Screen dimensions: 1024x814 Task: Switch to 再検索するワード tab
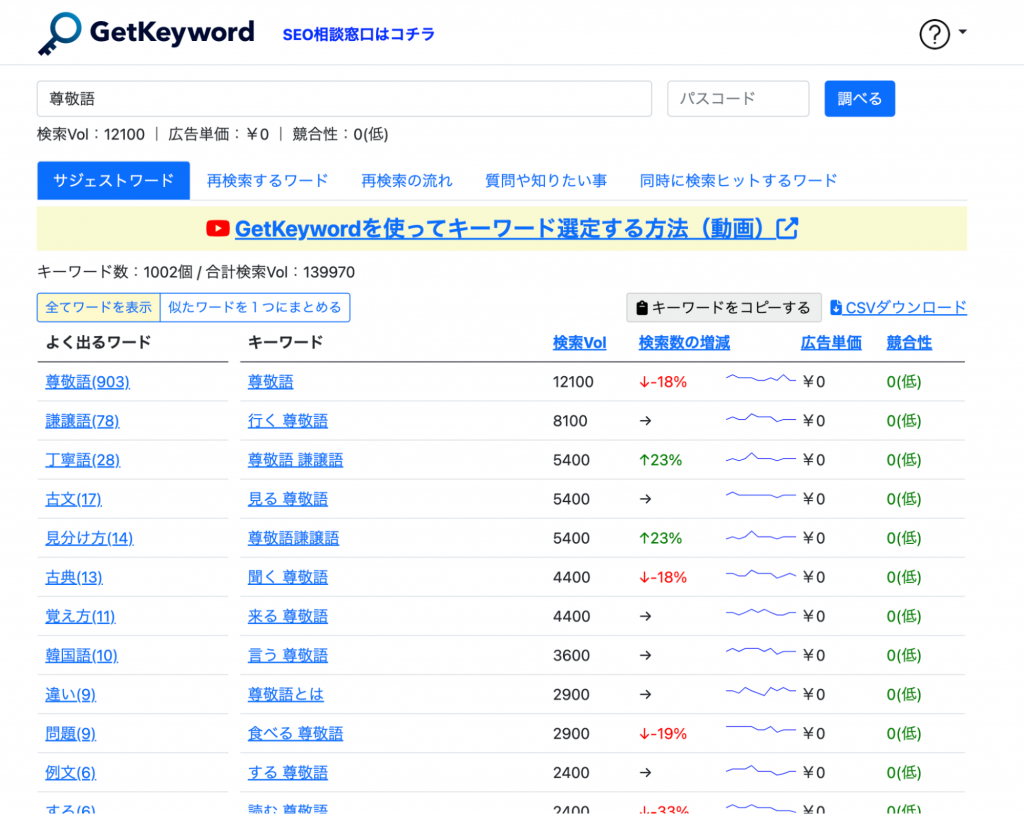(267, 180)
